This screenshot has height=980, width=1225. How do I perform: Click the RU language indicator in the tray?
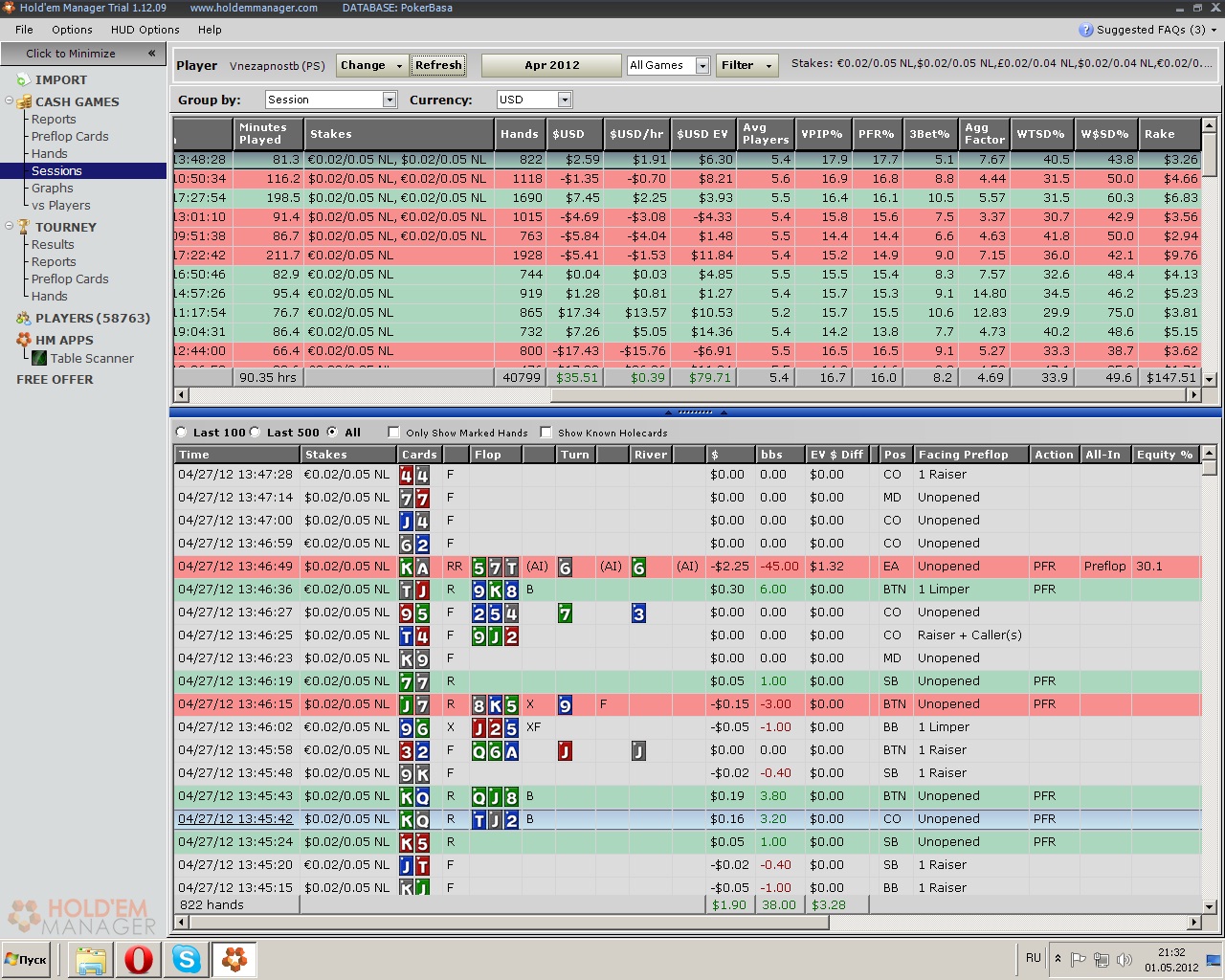tap(1033, 958)
